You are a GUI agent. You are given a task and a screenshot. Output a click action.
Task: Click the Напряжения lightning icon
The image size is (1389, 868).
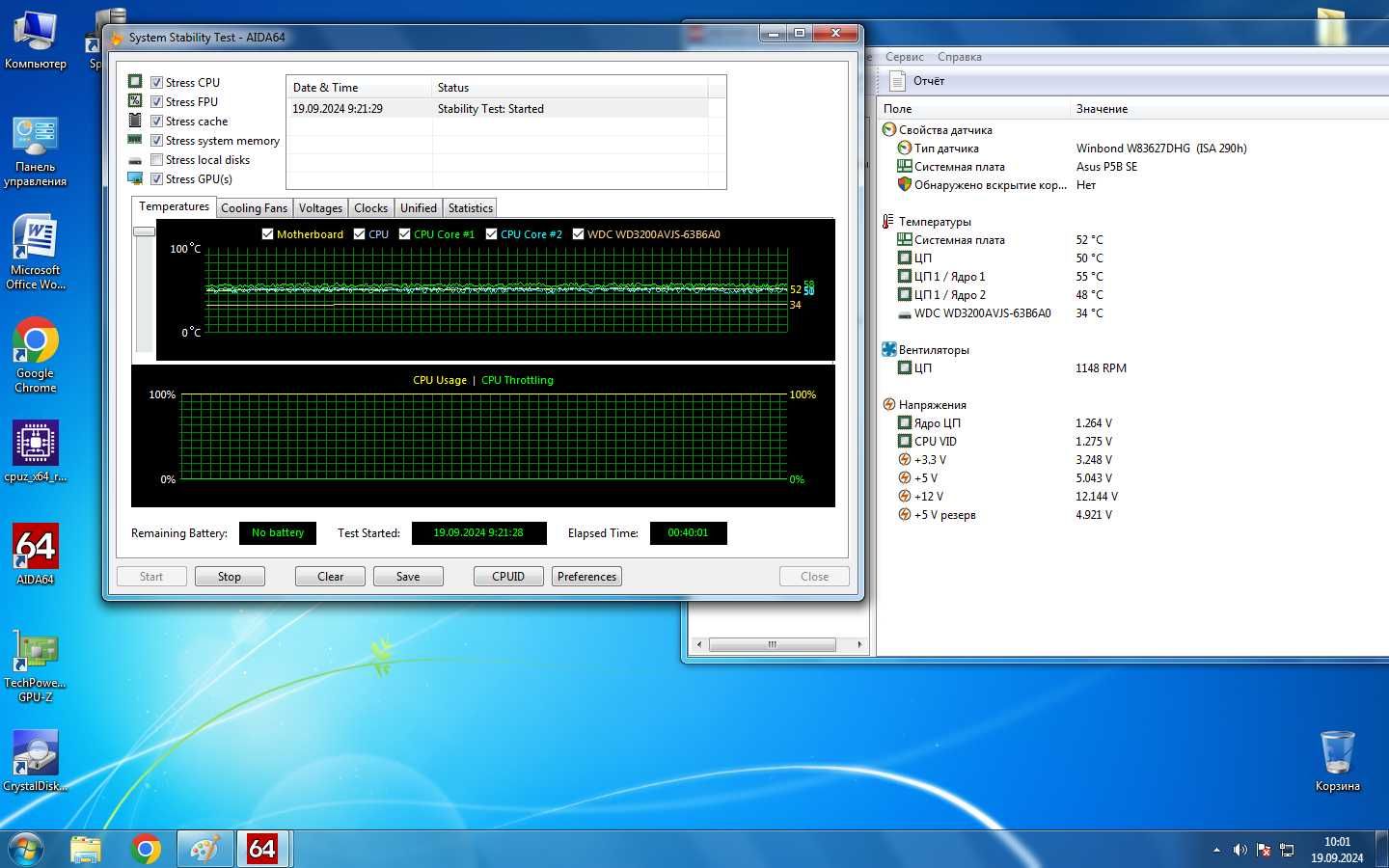click(888, 404)
